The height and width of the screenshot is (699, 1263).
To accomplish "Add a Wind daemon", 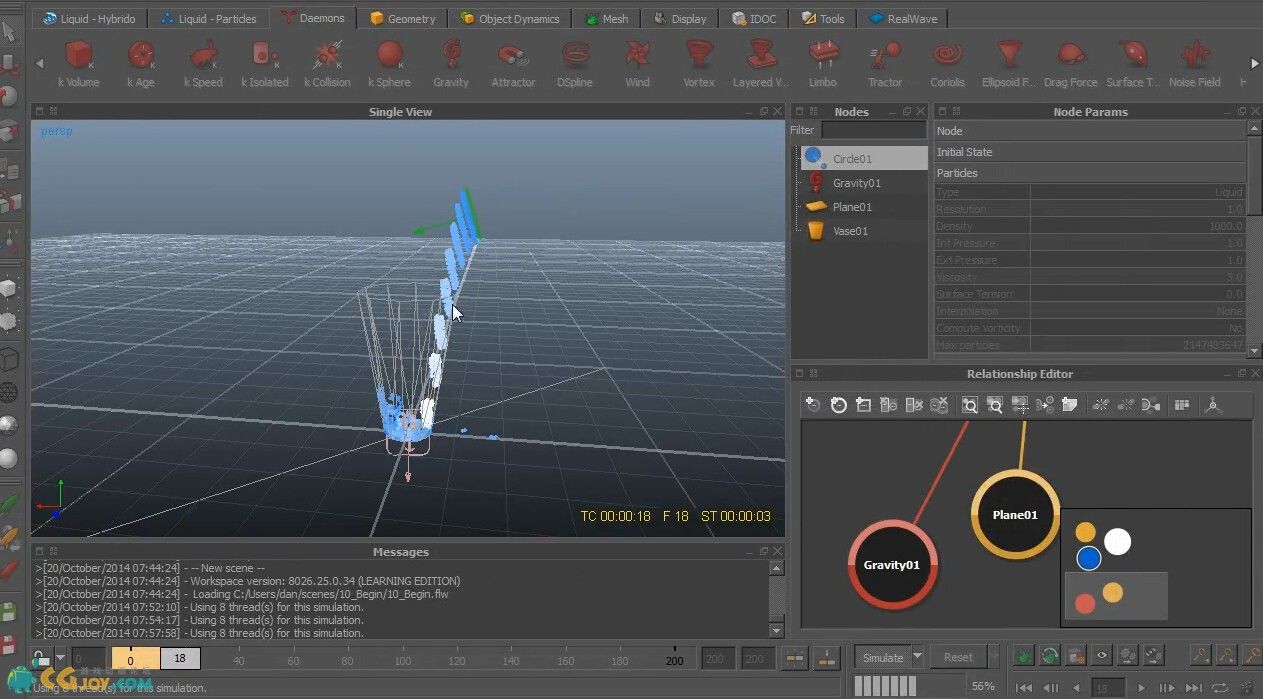I will (637, 63).
